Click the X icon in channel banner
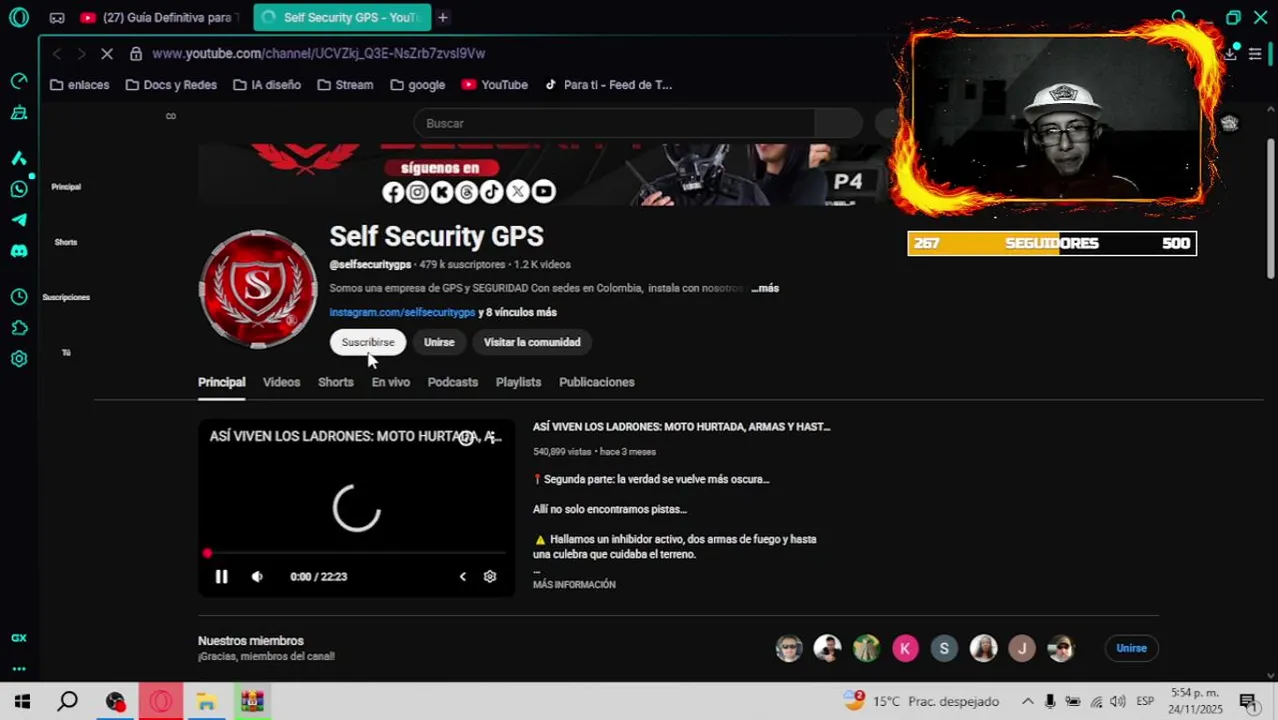 coord(517,191)
